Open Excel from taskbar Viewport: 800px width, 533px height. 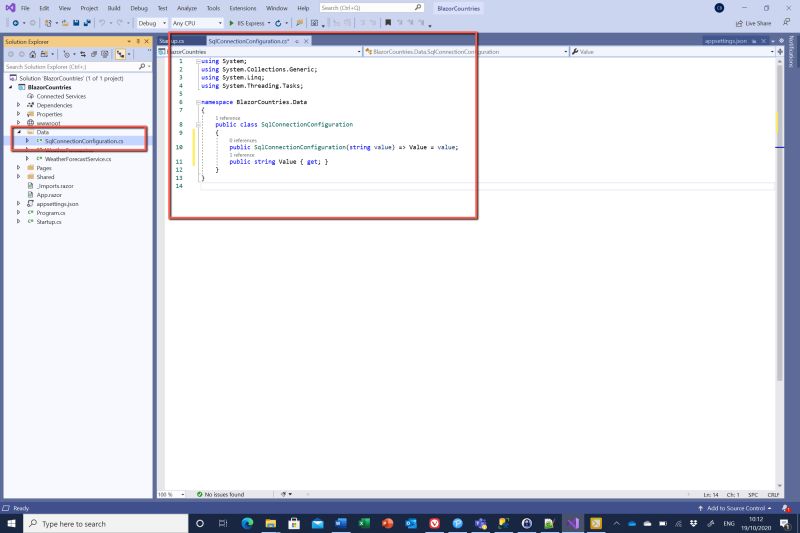(x=364, y=523)
